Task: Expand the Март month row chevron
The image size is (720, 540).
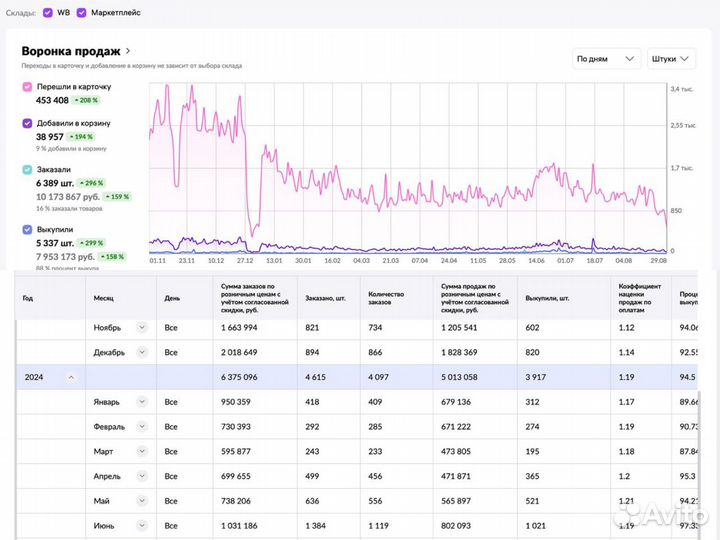Action: (x=142, y=452)
